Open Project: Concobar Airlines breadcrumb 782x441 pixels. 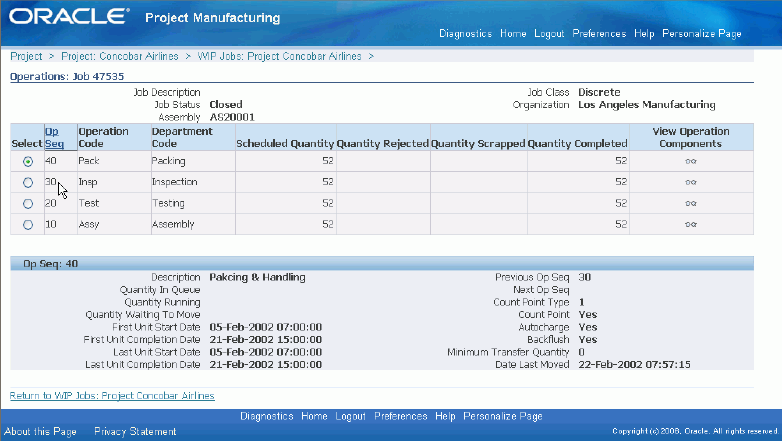120,56
